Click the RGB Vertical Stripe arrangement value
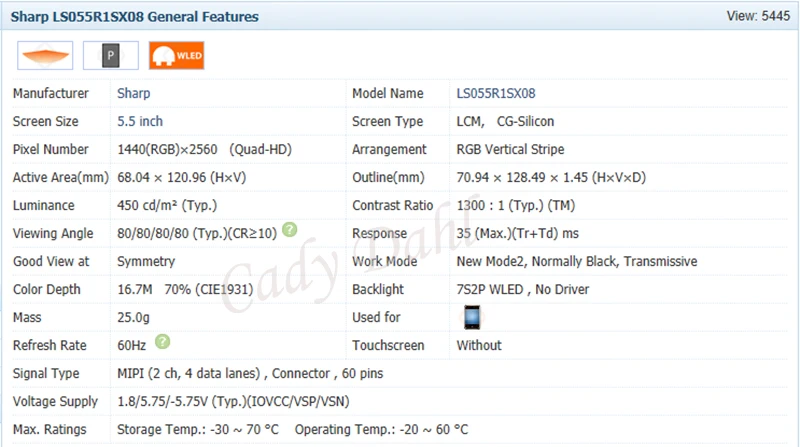 pyautogui.click(x=510, y=150)
